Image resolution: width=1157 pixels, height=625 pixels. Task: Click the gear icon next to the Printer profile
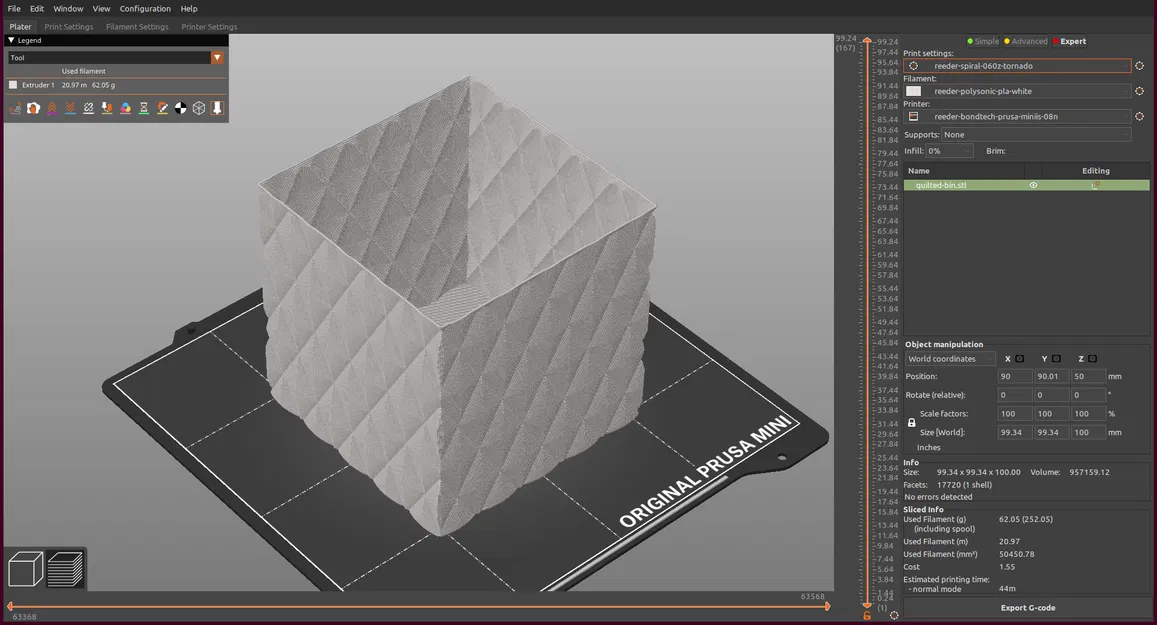click(1139, 116)
